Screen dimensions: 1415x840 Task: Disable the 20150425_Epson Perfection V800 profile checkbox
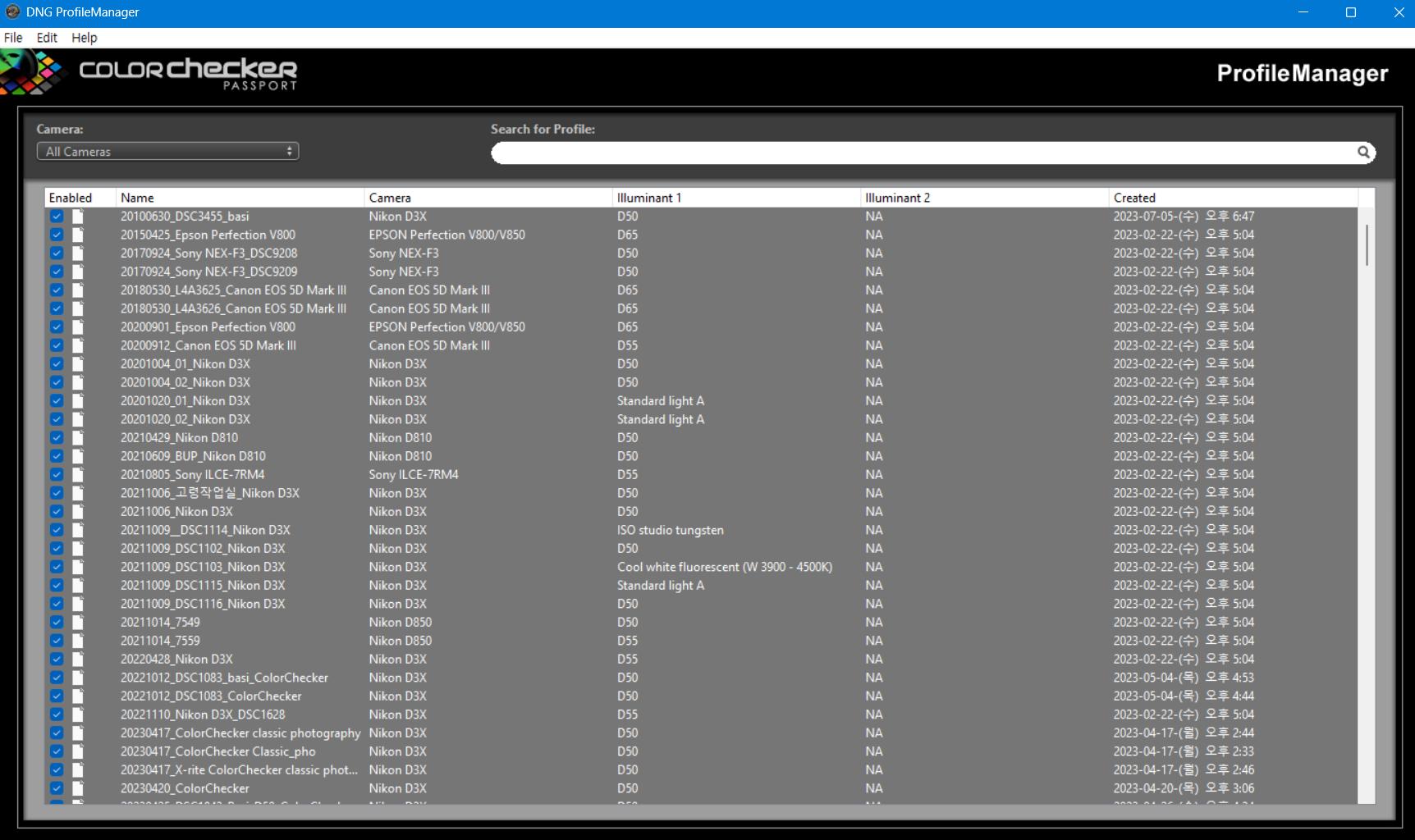[x=57, y=235]
